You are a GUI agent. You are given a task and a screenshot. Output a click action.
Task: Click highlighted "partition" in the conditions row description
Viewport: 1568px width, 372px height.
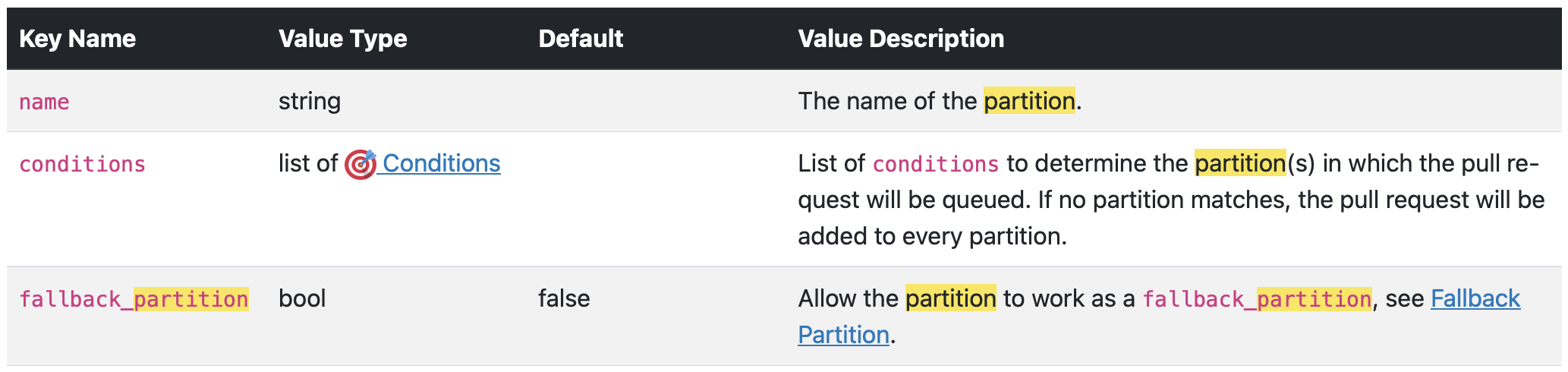[x=1240, y=163]
